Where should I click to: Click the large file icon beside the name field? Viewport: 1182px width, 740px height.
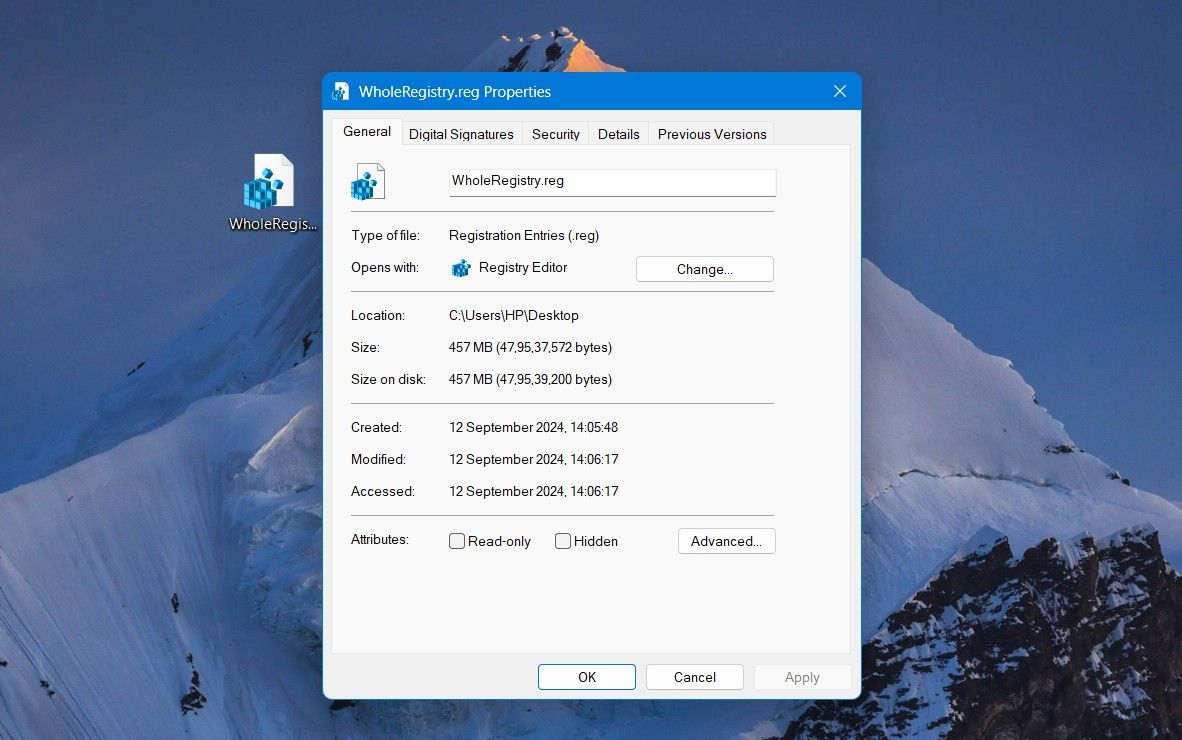(x=368, y=182)
